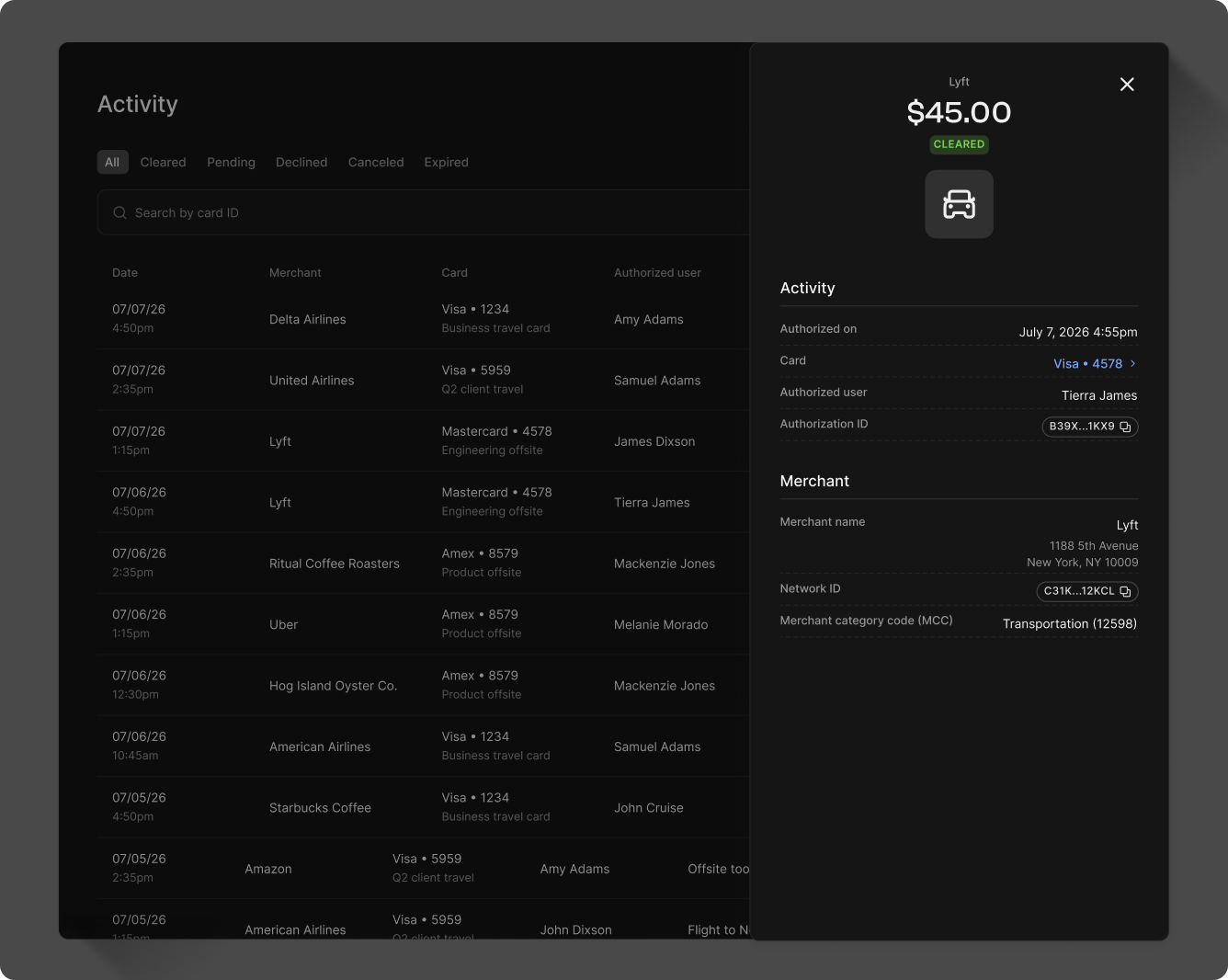Viewport: 1228px width, 980px height.
Task: Click Melanie Morado in authorized user column
Action: pos(661,625)
